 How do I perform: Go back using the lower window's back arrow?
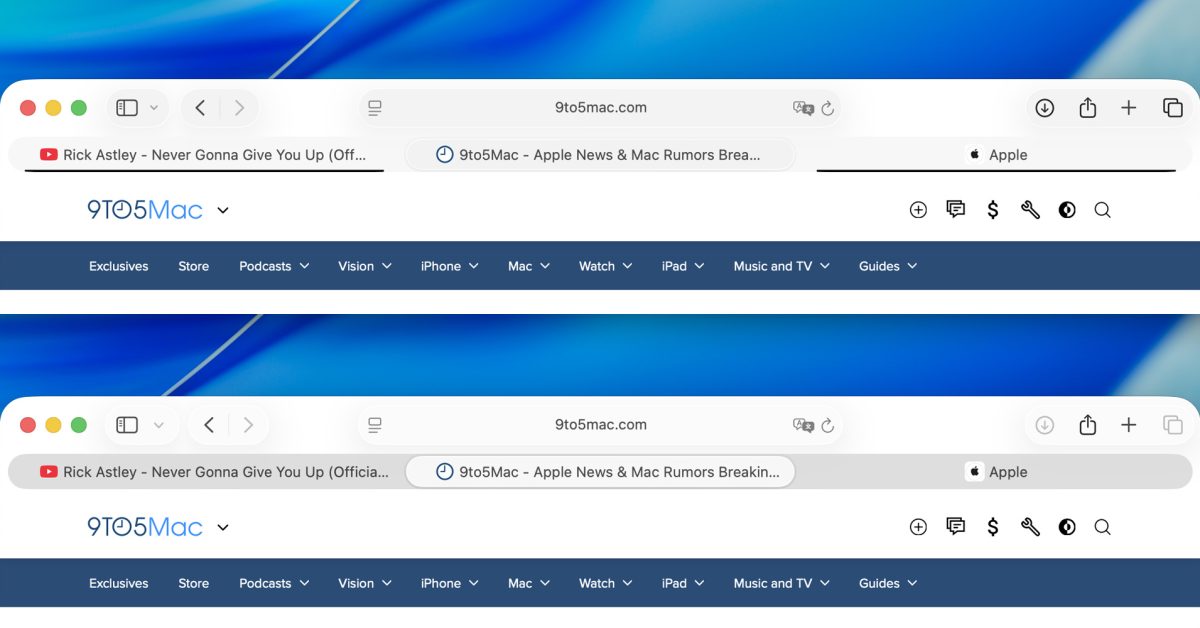pyautogui.click(x=209, y=425)
